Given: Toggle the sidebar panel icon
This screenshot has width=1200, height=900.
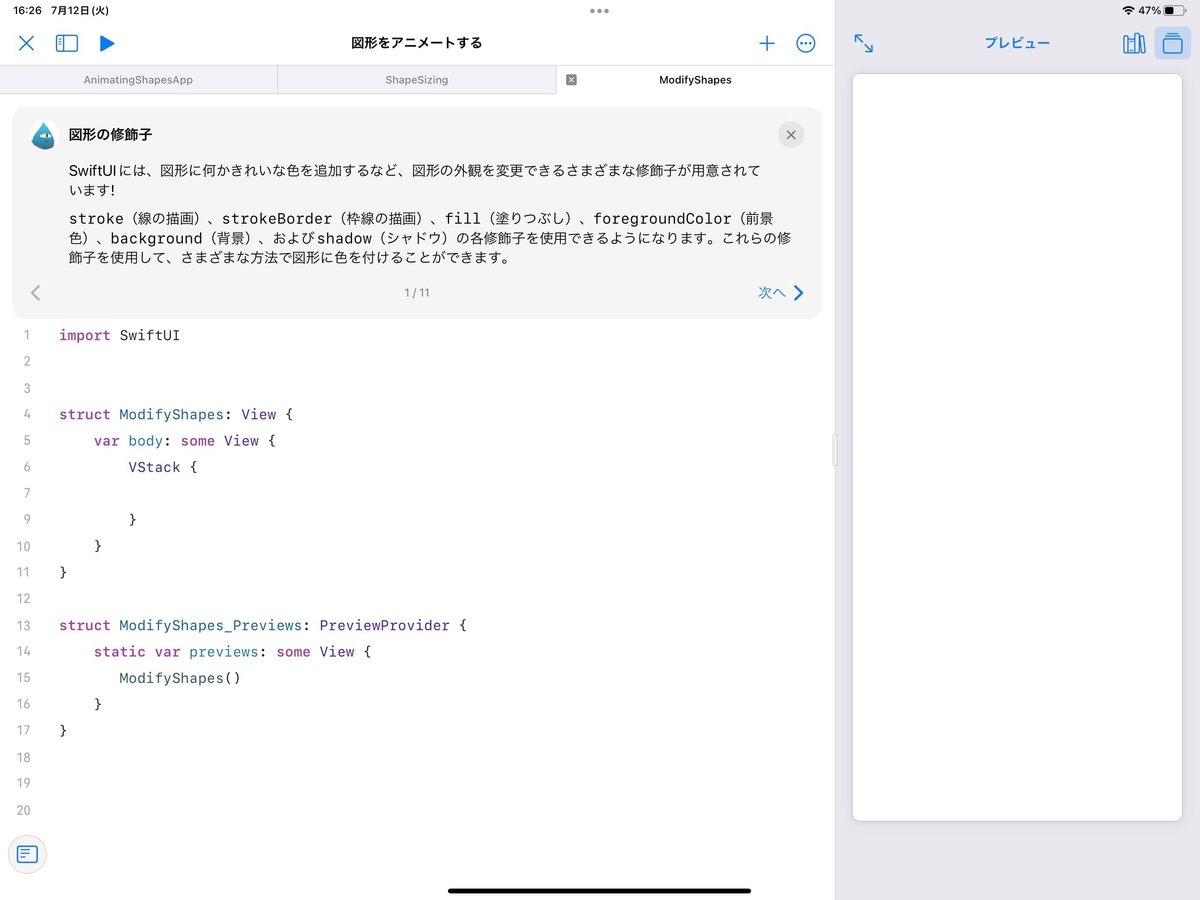Looking at the screenshot, I should 67,43.
